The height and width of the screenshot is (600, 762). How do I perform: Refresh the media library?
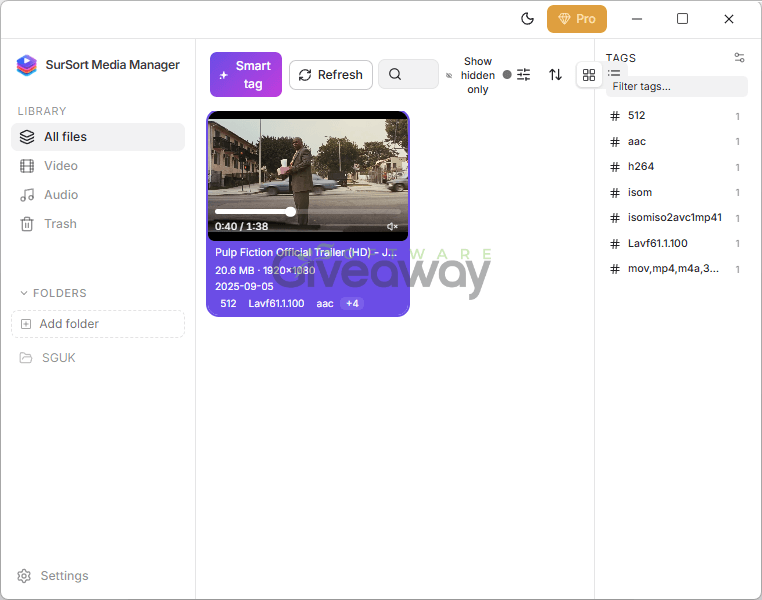pyautogui.click(x=331, y=75)
